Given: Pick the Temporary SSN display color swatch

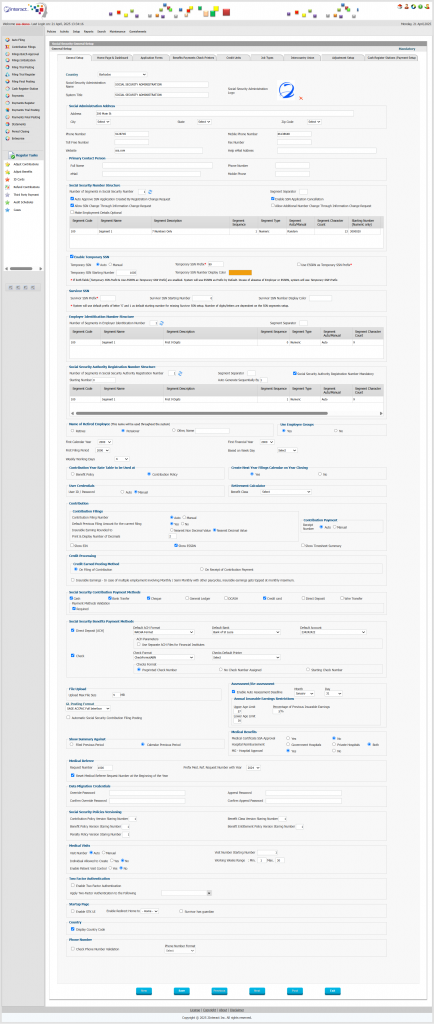Looking at the screenshot, I should pyautogui.click(x=240, y=272).
